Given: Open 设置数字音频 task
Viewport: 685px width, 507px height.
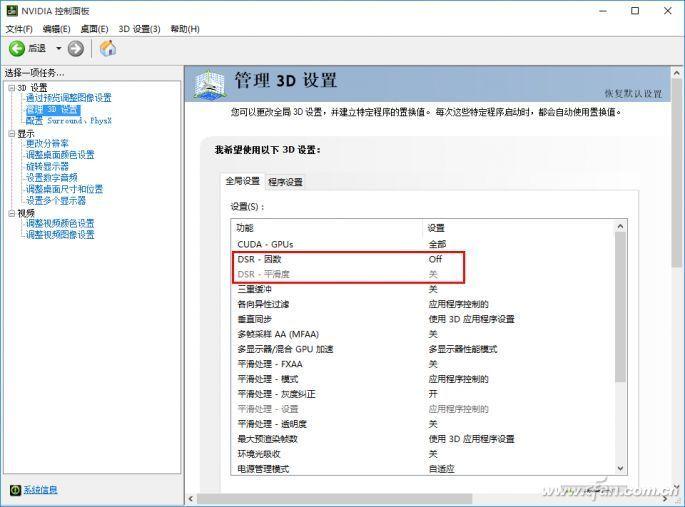Looking at the screenshot, I should click(52, 177).
